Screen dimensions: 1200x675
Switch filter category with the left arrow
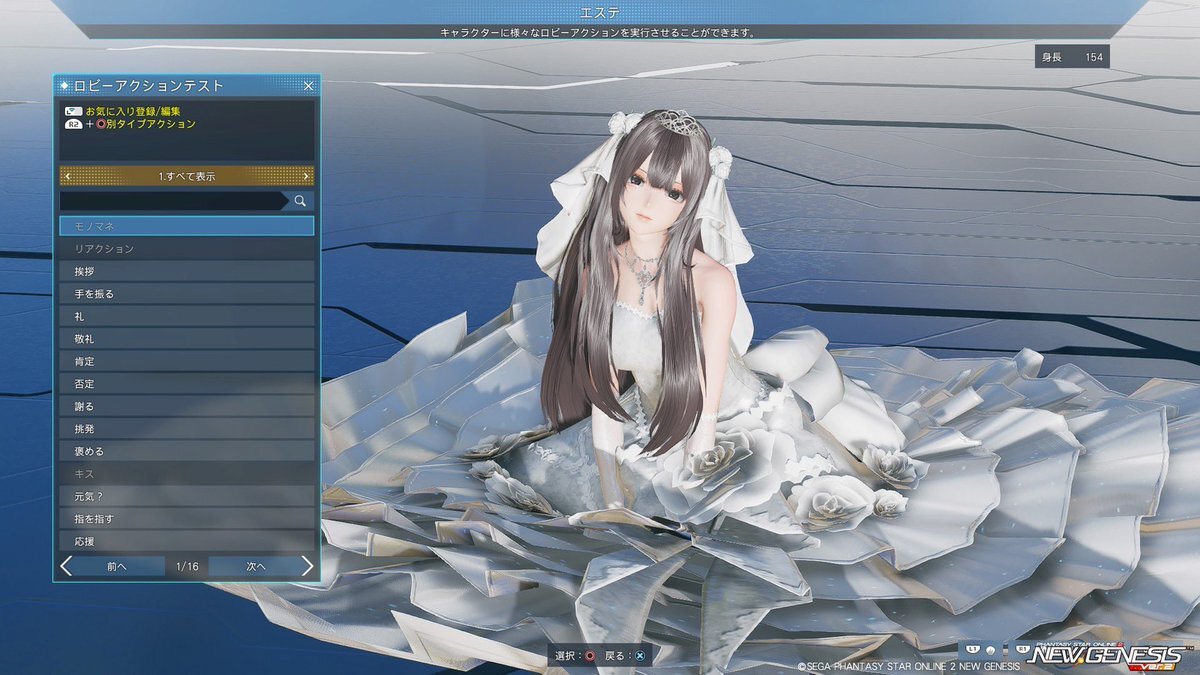point(67,176)
